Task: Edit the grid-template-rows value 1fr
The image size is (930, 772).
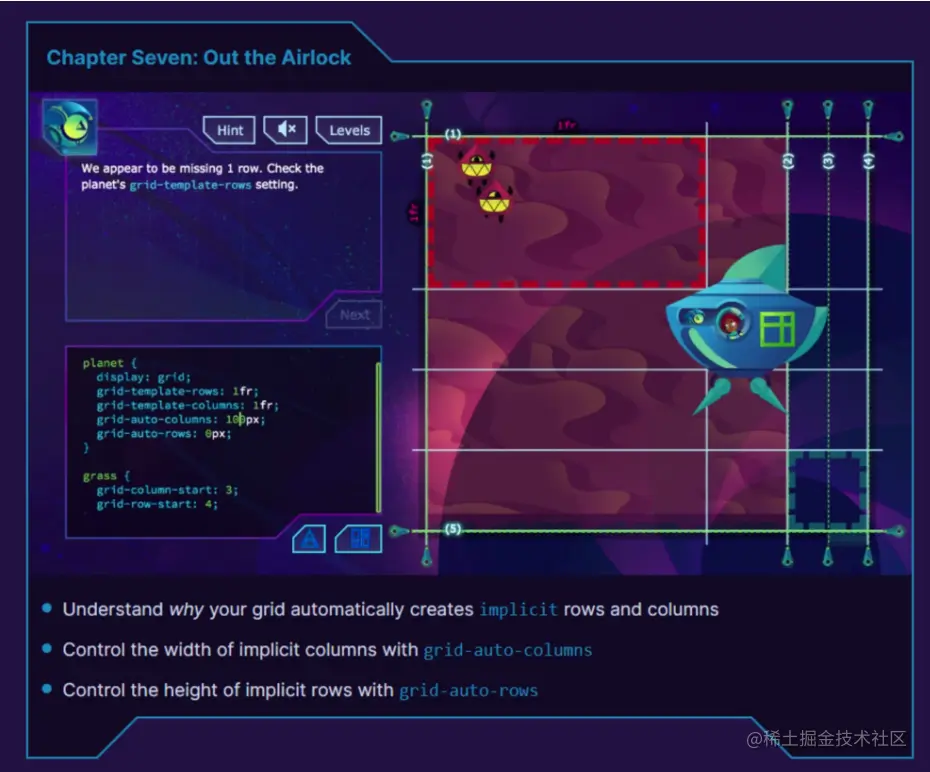Action: pyautogui.click(x=243, y=391)
